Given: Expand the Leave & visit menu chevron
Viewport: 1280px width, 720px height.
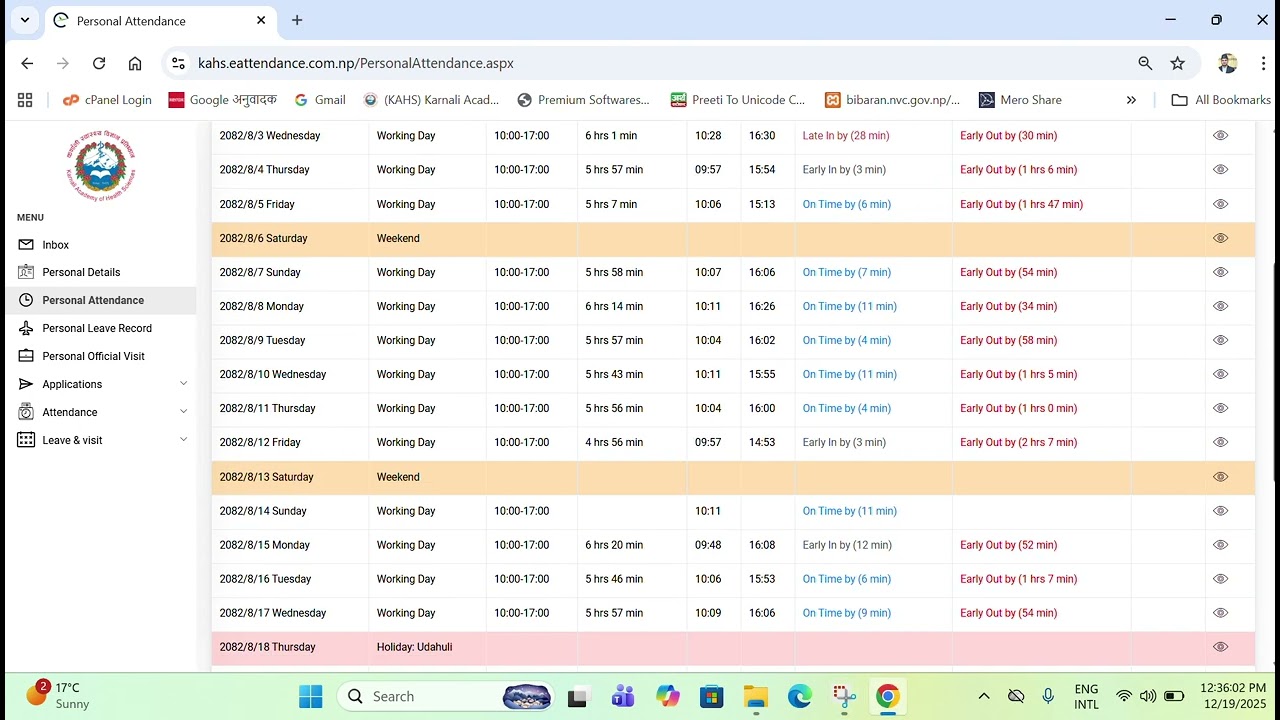Looking at the screenshot, I should coord(183,440).
